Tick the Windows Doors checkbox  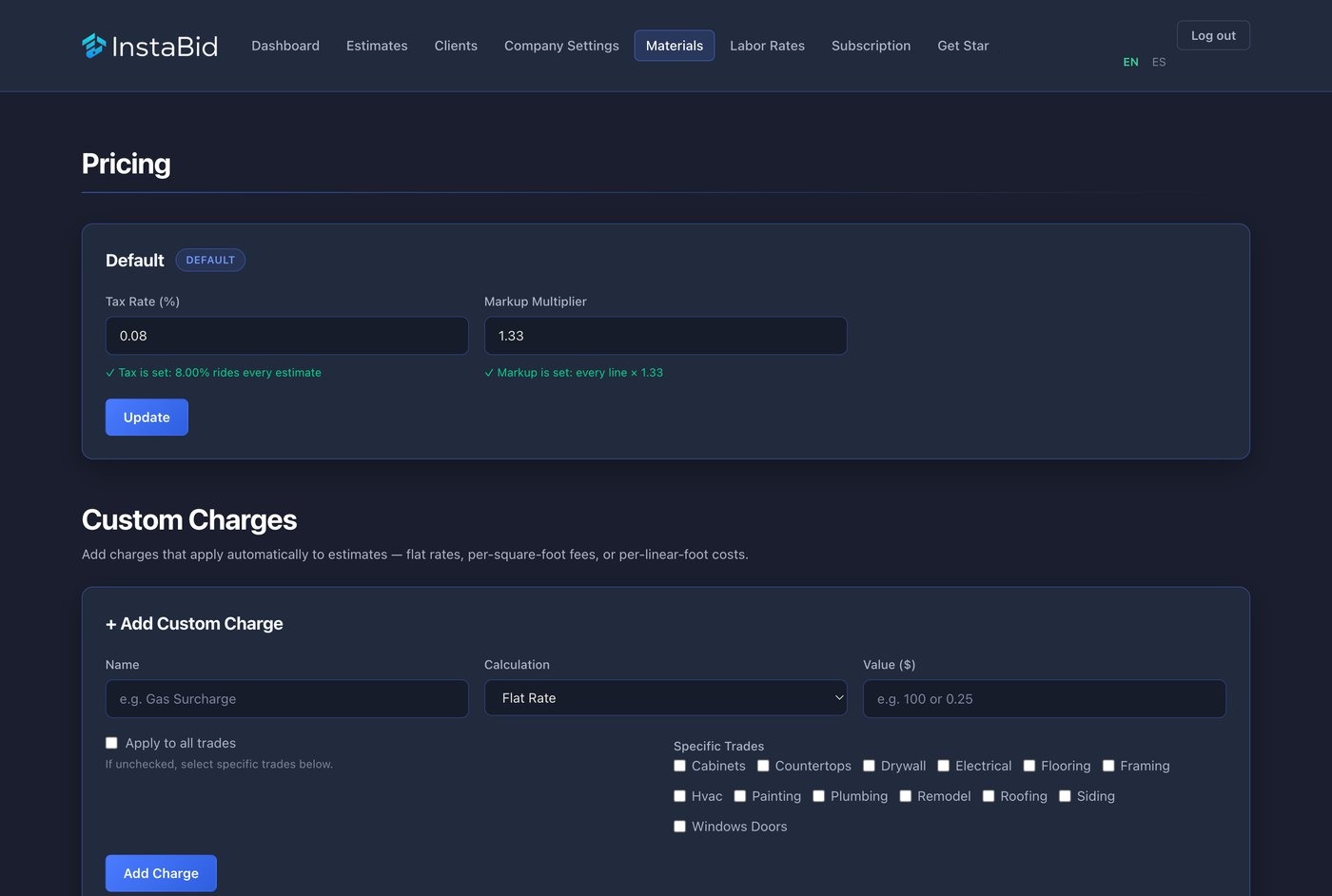point(679,827)
